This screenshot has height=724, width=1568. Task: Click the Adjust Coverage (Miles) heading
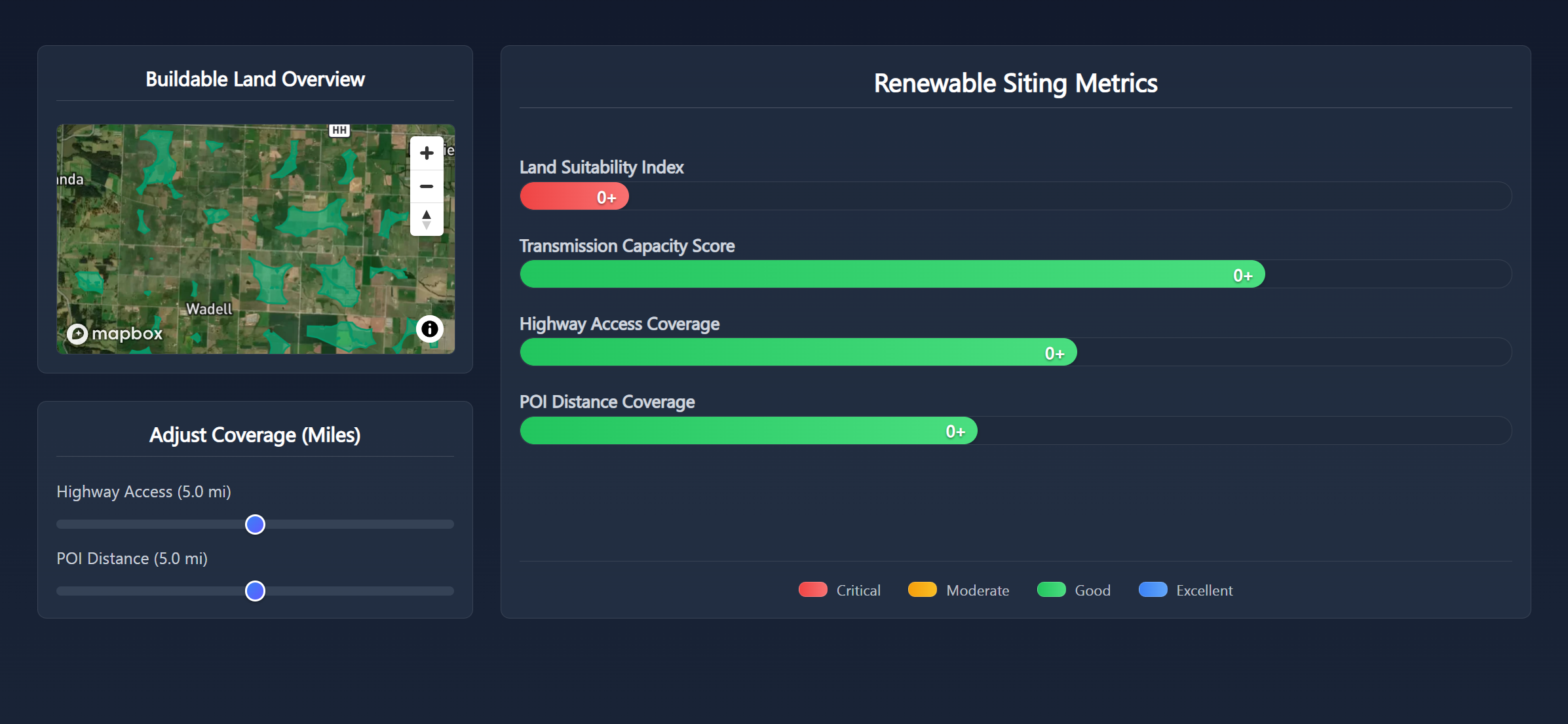[255, 434]
